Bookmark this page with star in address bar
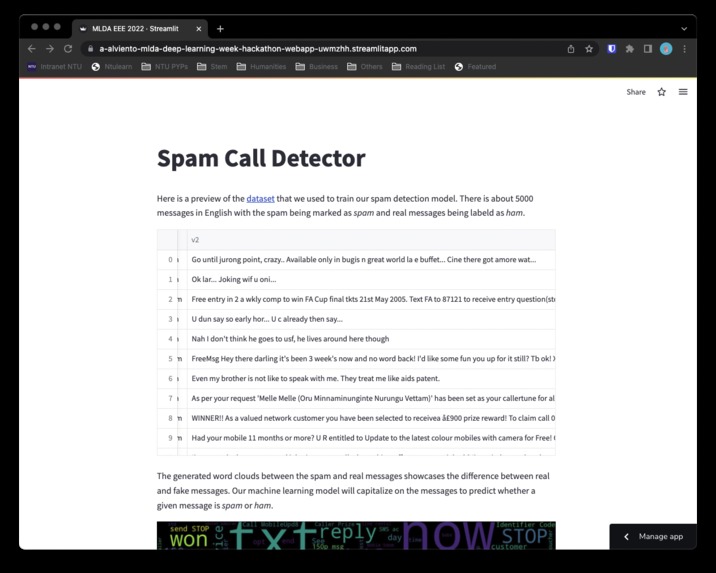Screen dimensions: 716x573 tap(589, 49)
